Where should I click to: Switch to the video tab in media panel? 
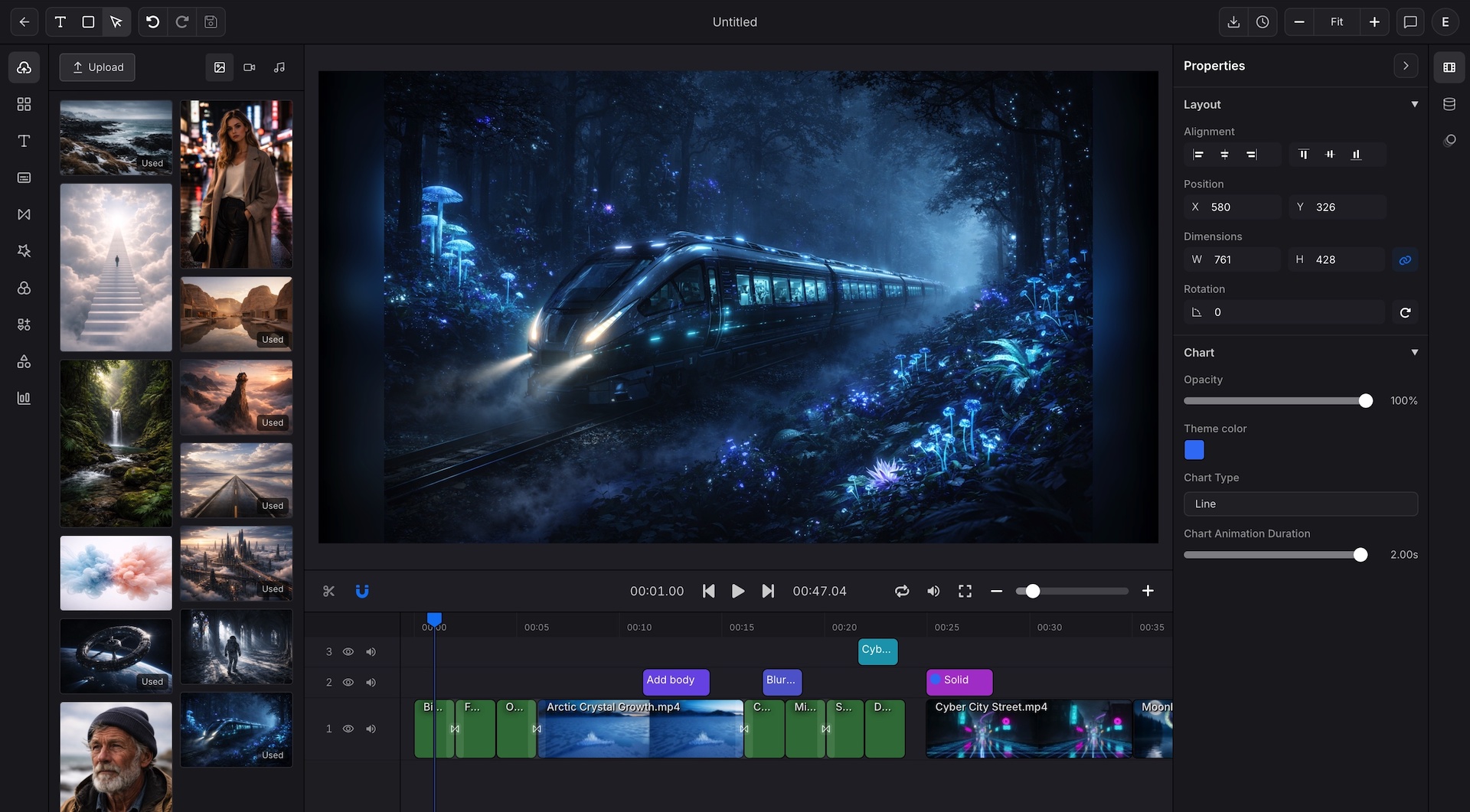249,67
